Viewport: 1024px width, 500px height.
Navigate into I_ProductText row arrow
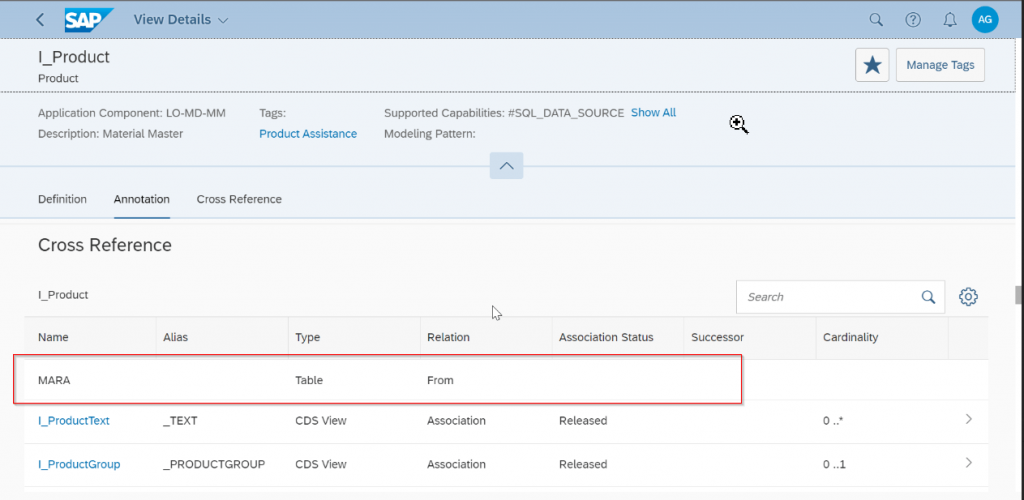(x=968, y=419)
